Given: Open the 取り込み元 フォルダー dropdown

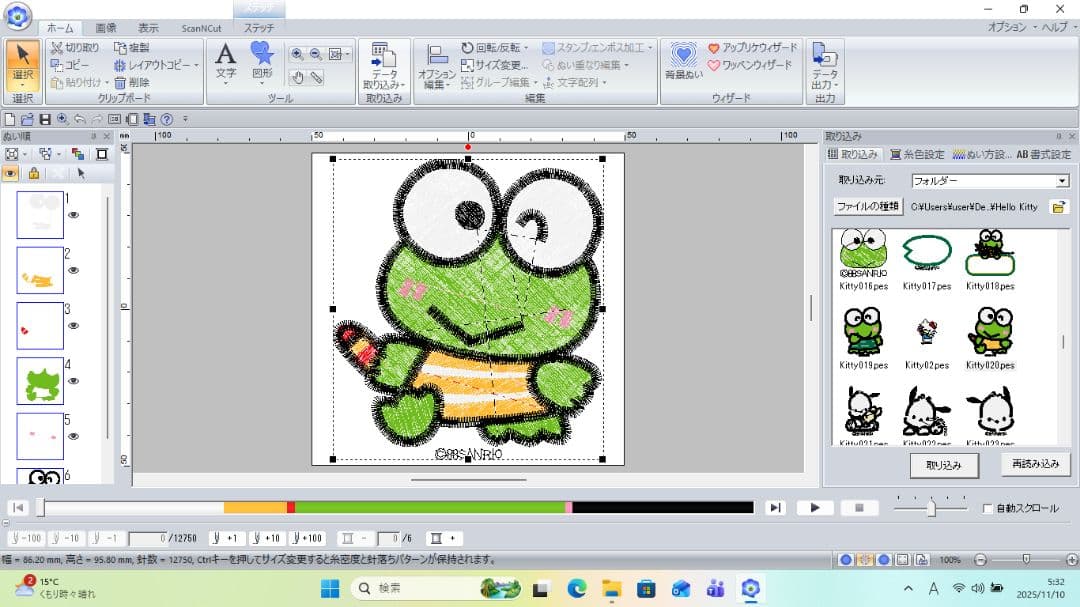Looking at the screenshot, I should pos(1062,181).
